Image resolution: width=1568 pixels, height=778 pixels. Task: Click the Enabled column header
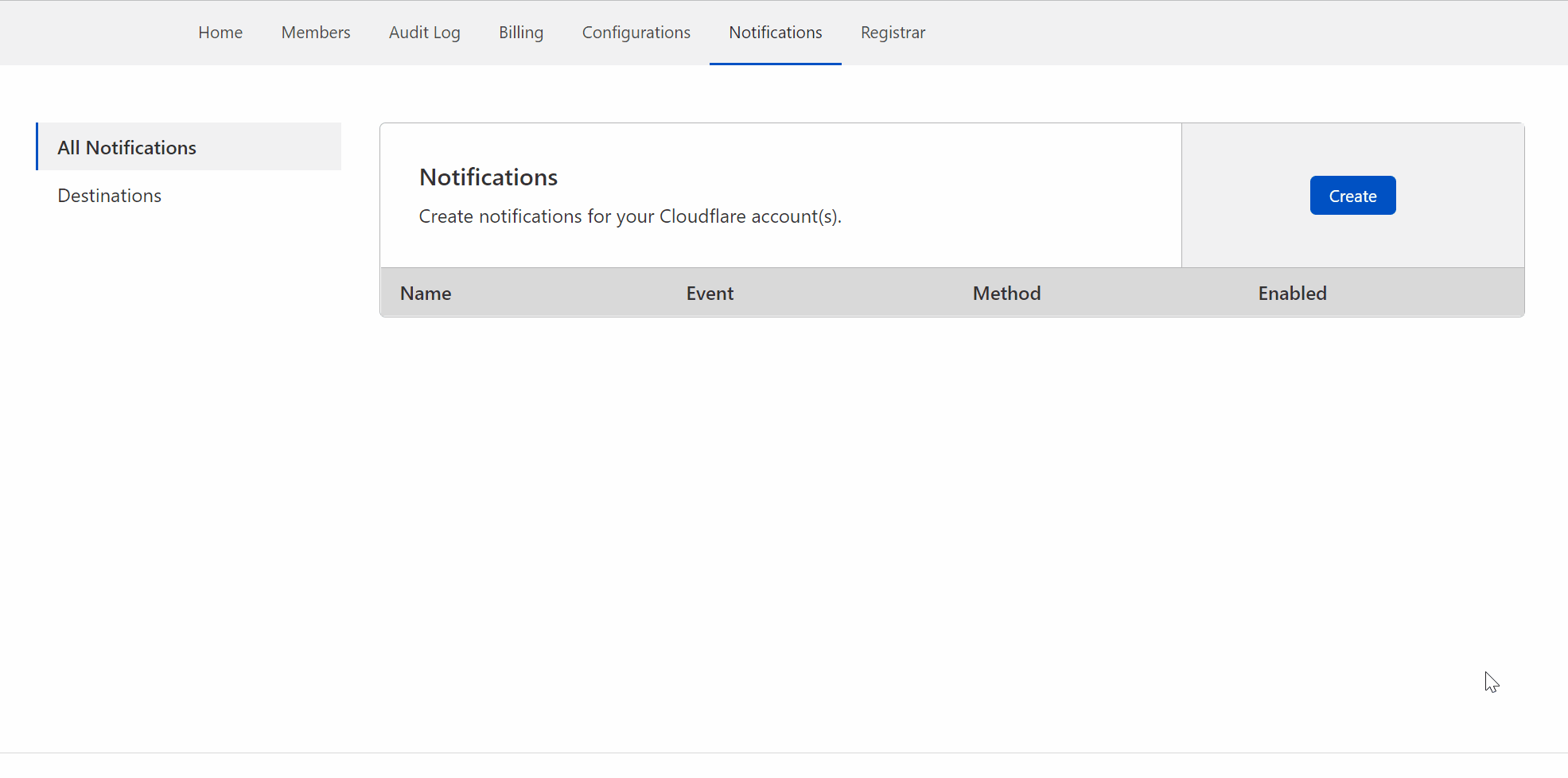point(1292,294)
